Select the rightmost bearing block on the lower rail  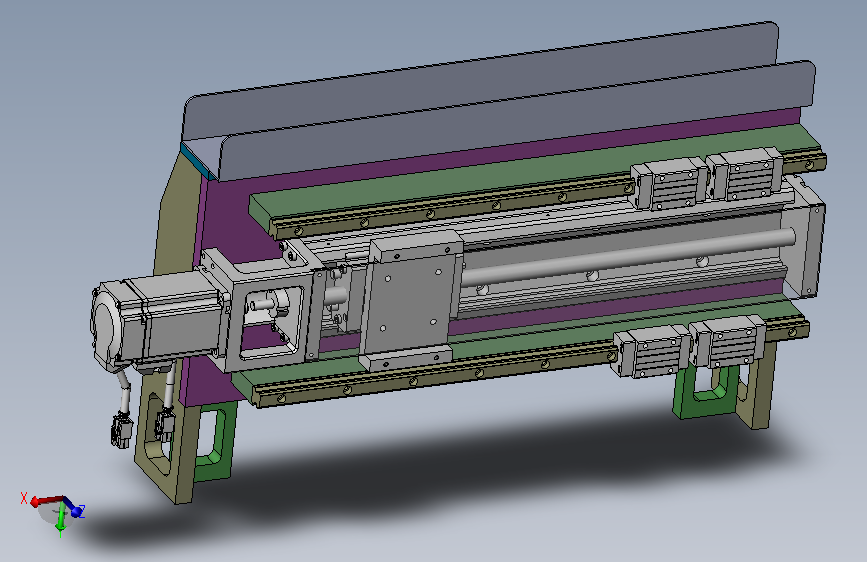728,340
